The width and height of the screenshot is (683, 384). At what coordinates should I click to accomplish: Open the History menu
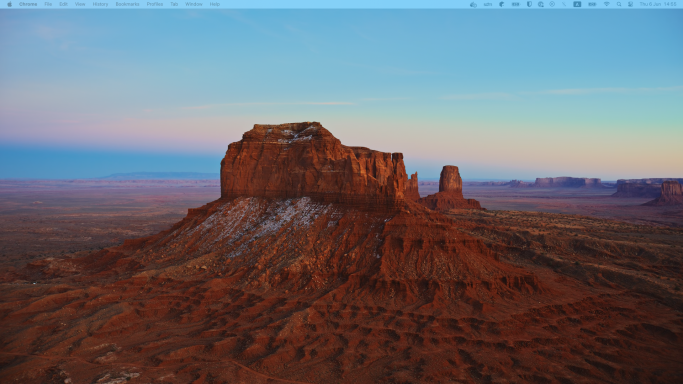tap(100, 4)
